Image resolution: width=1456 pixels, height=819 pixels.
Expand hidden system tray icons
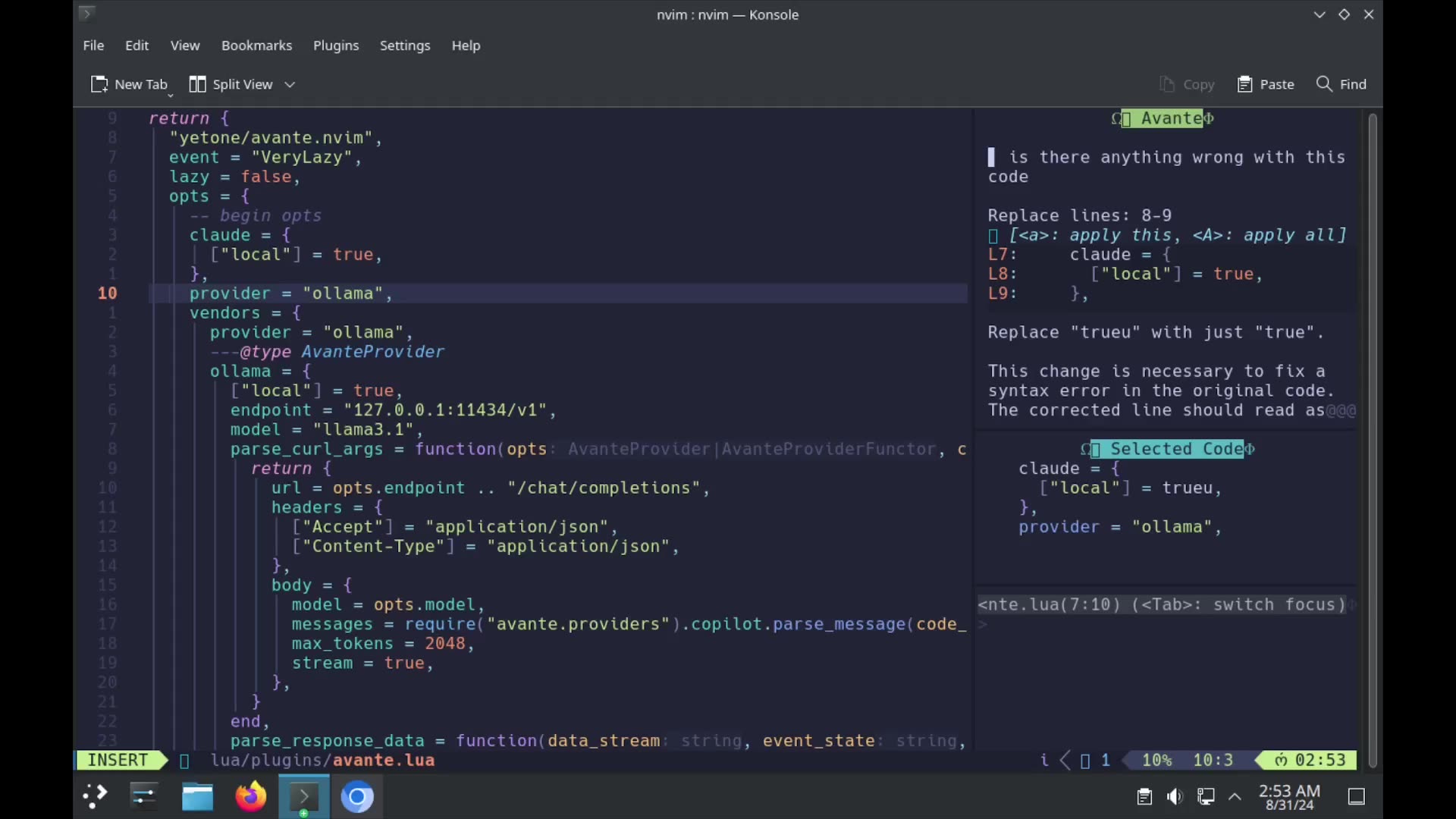coord(1235,796)
